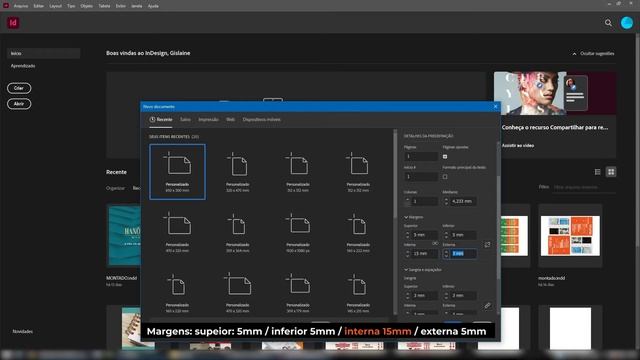Switch to the Web tab
640x360 pixels.
click(x=231, y=120)
